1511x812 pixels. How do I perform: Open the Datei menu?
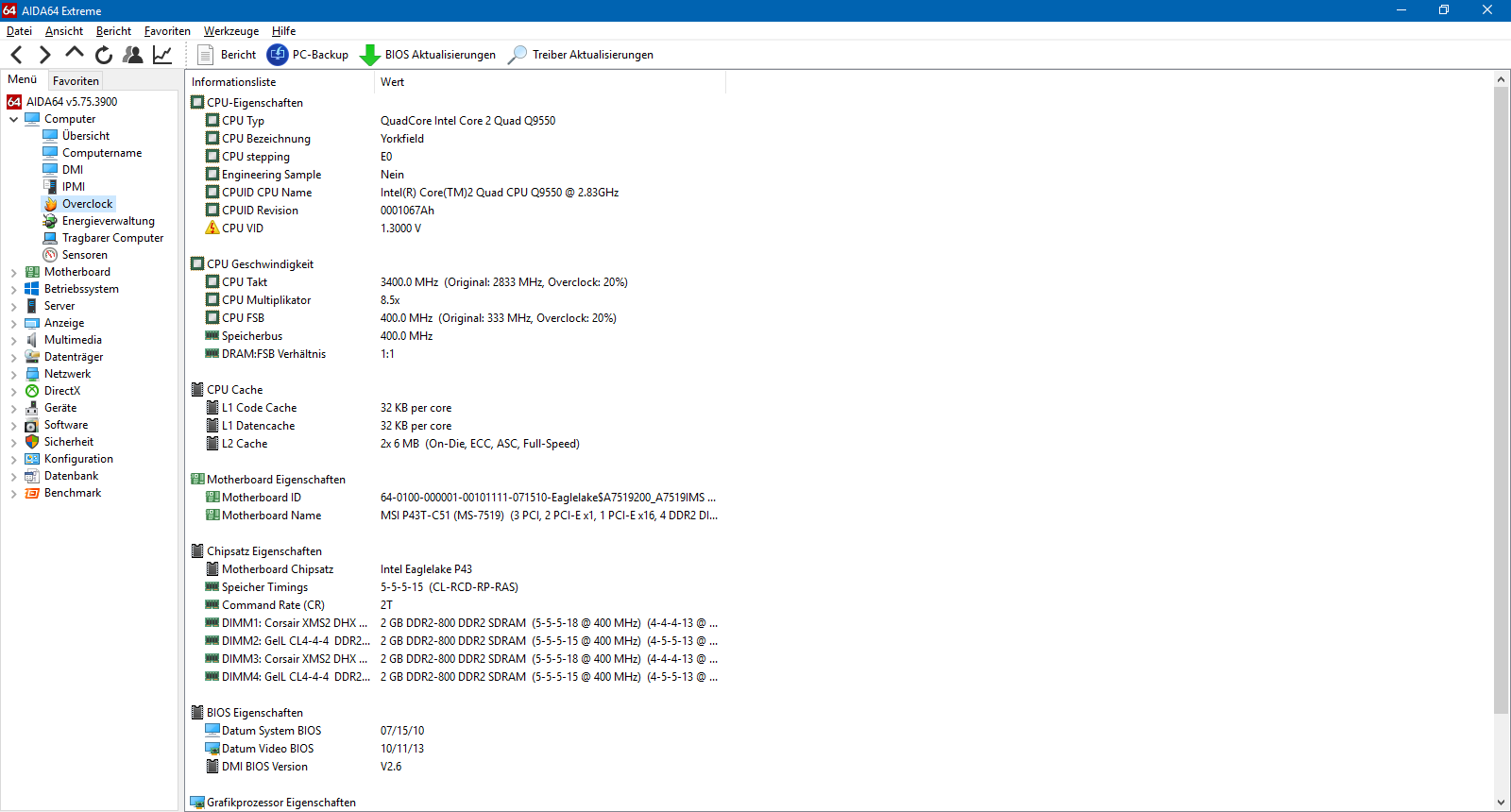(x=19, y=31)
